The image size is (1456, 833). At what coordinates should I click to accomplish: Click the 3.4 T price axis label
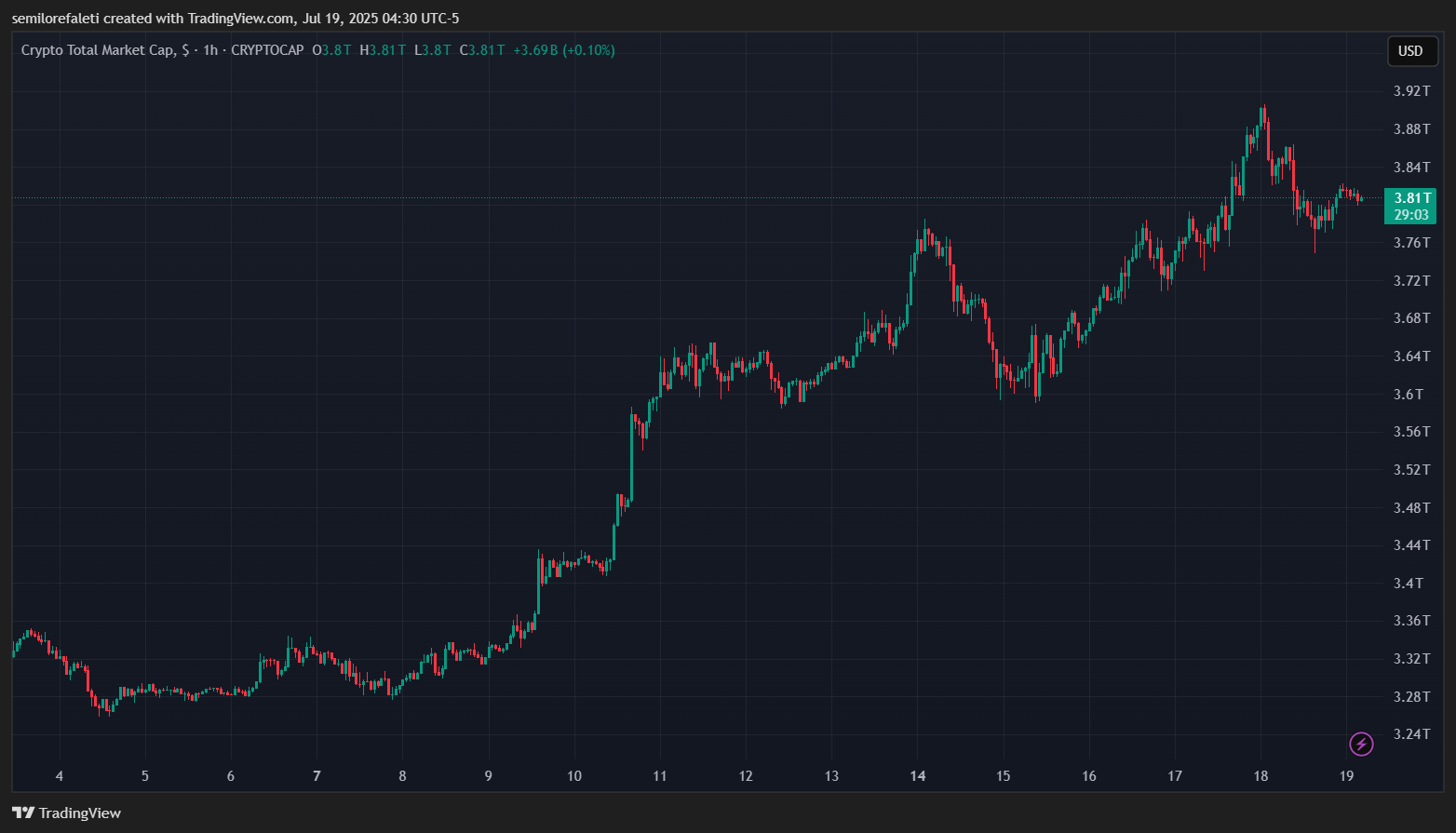pos(1409,584)
